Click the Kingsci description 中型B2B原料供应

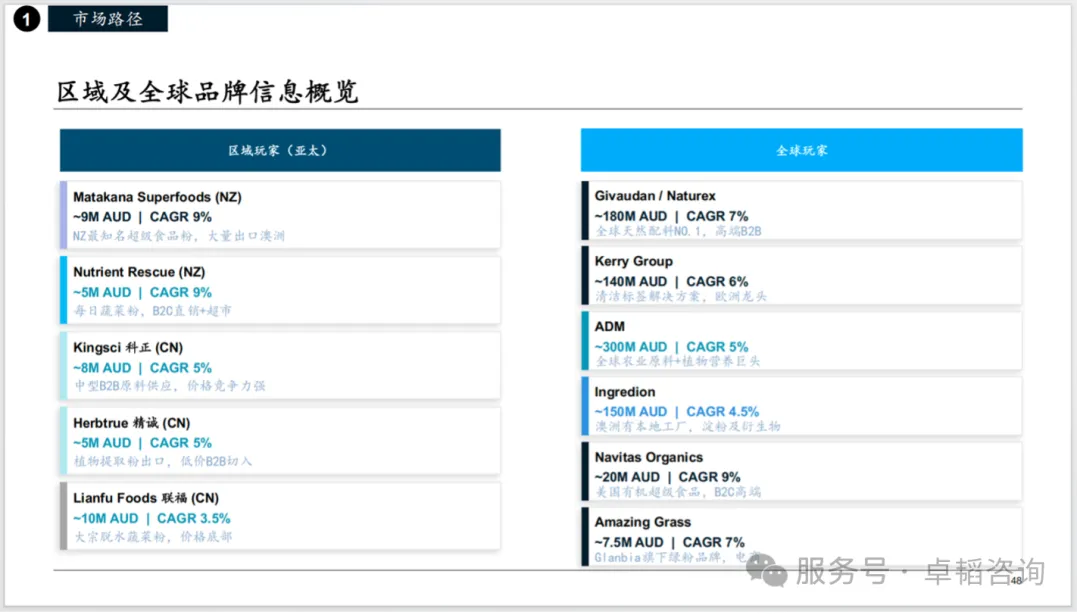pyautogui.click(x=169, y=386)
